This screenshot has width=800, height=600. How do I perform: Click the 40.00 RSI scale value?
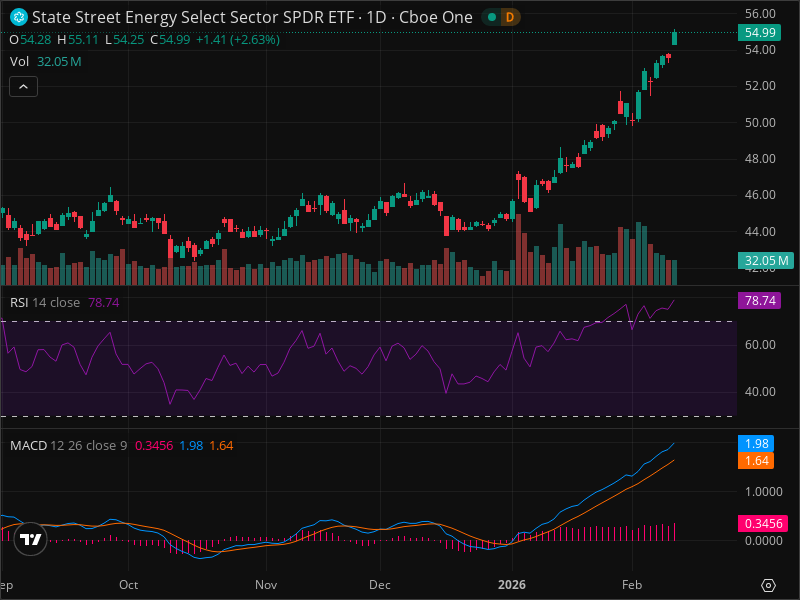click(x=760, y=392)
